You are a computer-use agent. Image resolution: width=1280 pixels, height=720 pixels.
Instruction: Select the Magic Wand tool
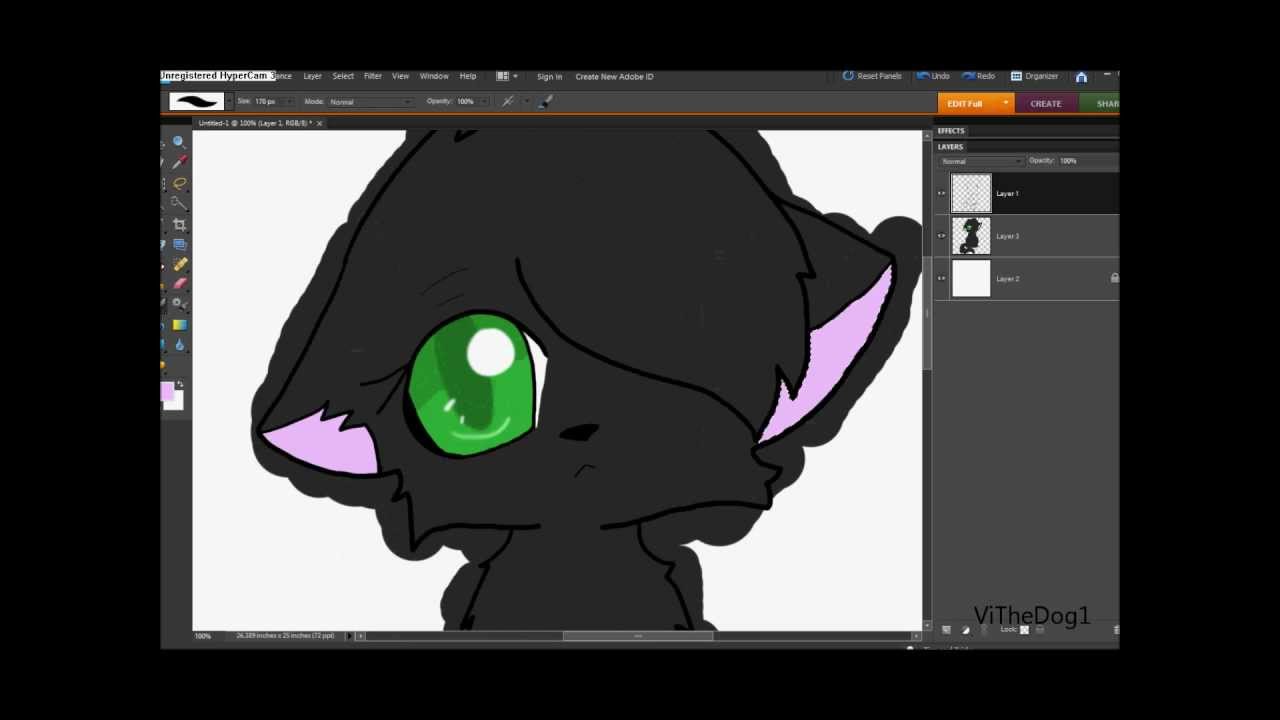[x=179, y=203]
